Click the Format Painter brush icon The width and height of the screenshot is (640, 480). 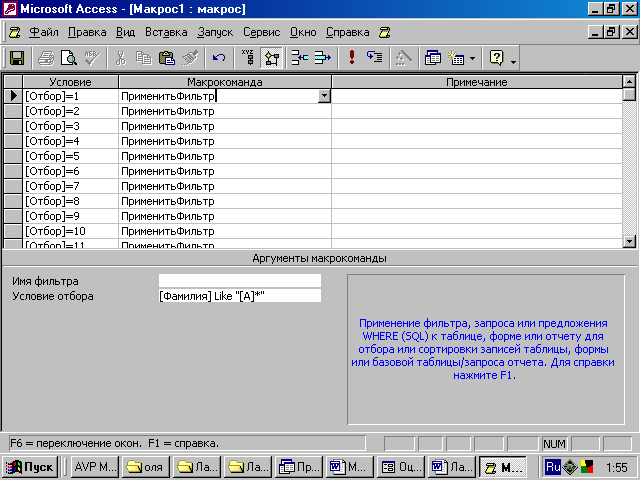(190, 58)
